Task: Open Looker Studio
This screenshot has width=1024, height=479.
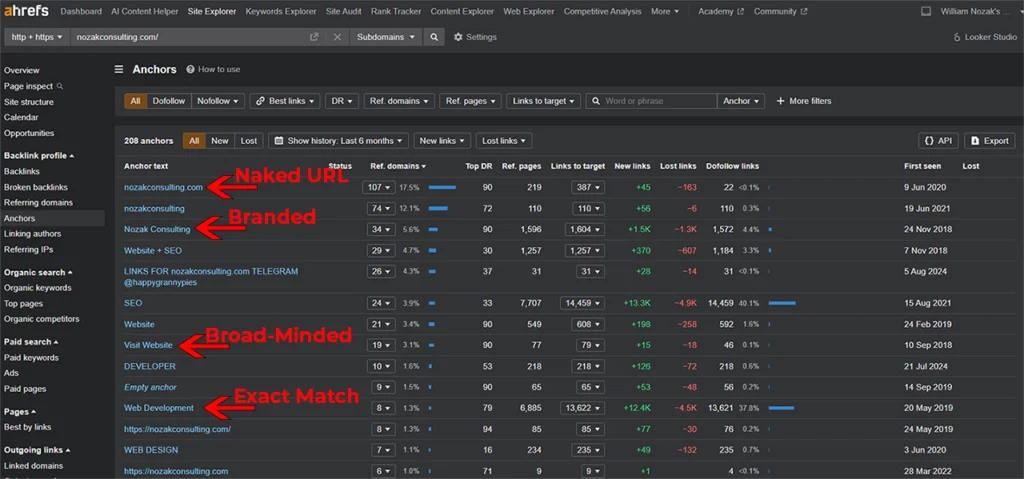Action: 985,37
